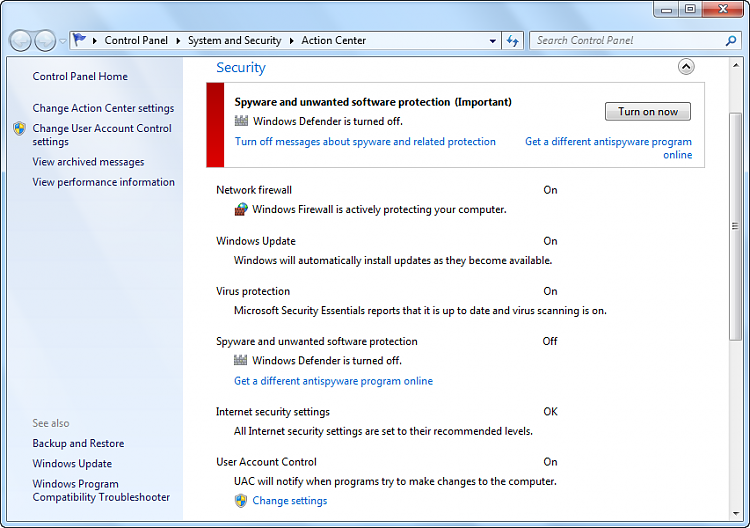Close the Action Center window

pyautogui.click(x=723, y=9)
